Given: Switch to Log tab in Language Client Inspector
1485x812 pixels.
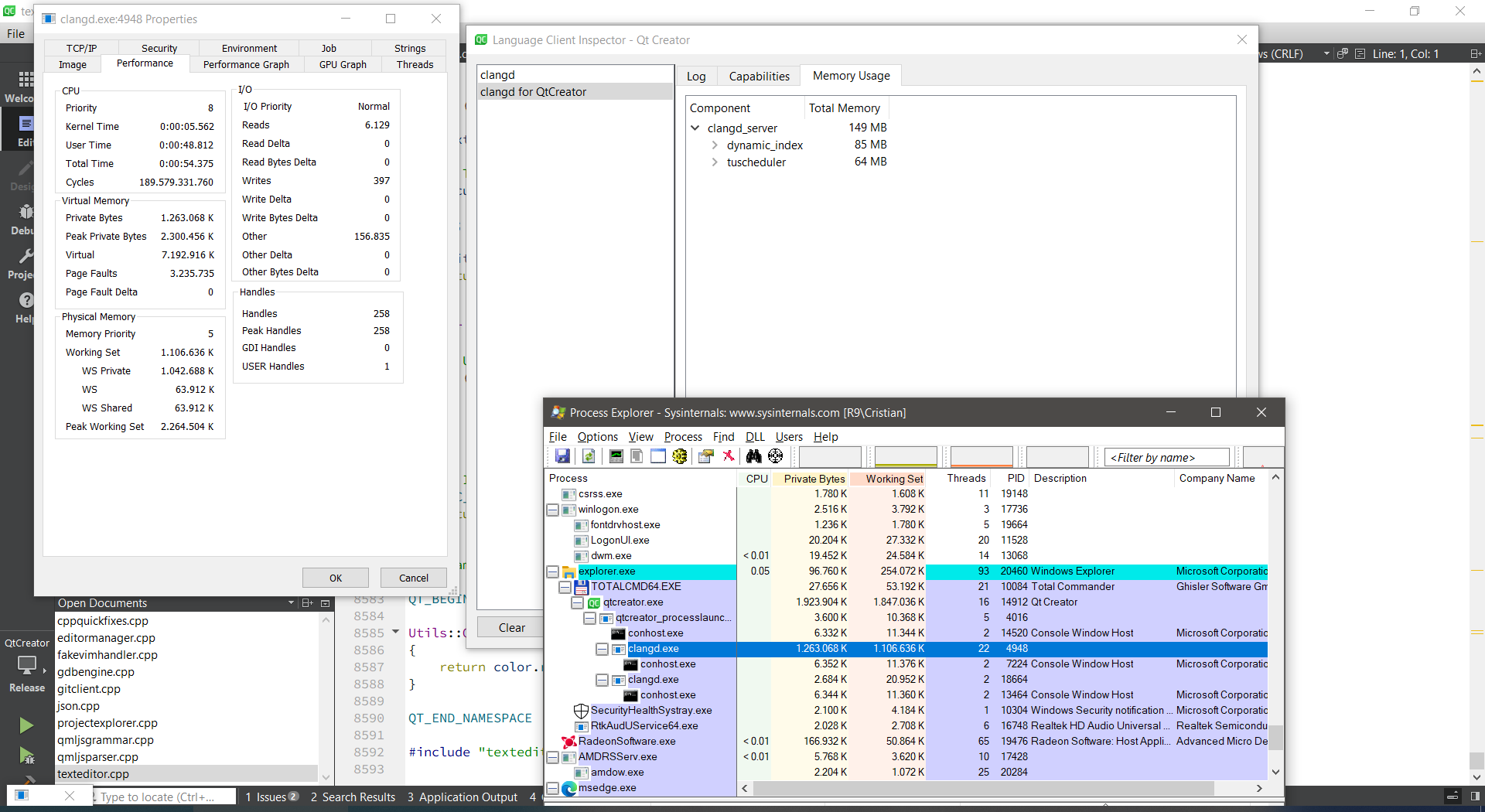Looking at the screenshot, I should 696,76.
